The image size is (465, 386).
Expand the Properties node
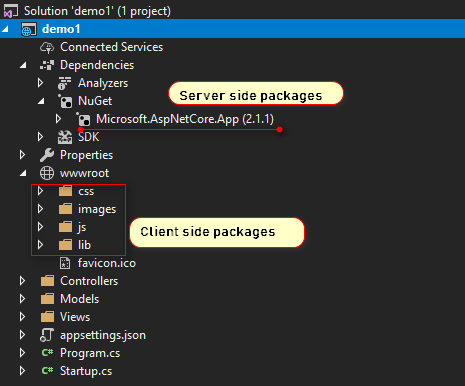click(x=22, y=155)
